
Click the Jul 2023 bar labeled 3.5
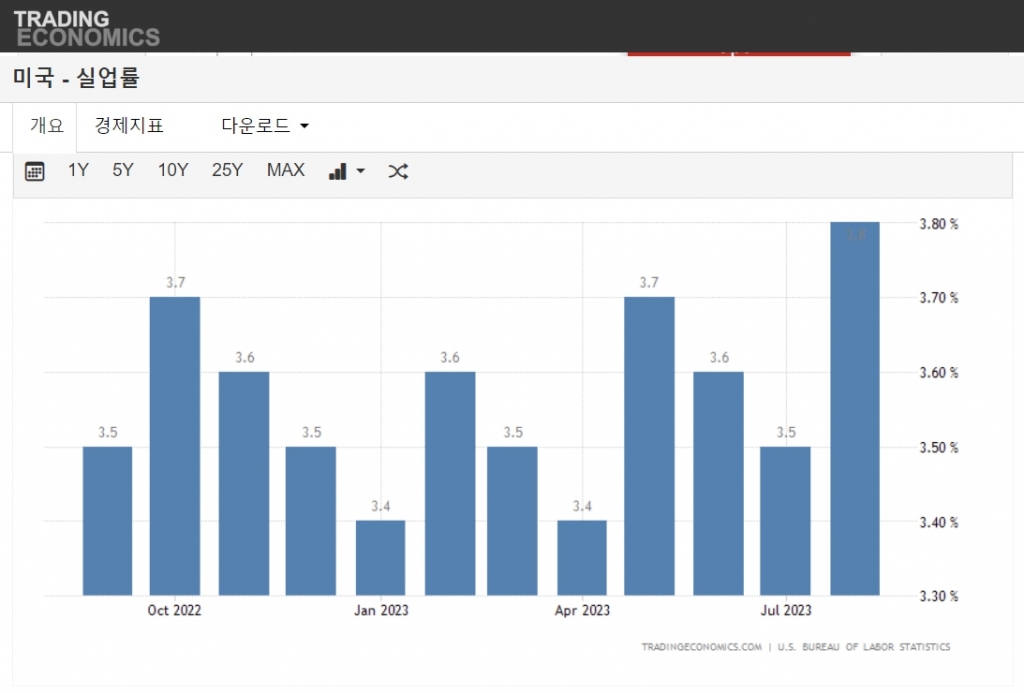tap(785, 520)
